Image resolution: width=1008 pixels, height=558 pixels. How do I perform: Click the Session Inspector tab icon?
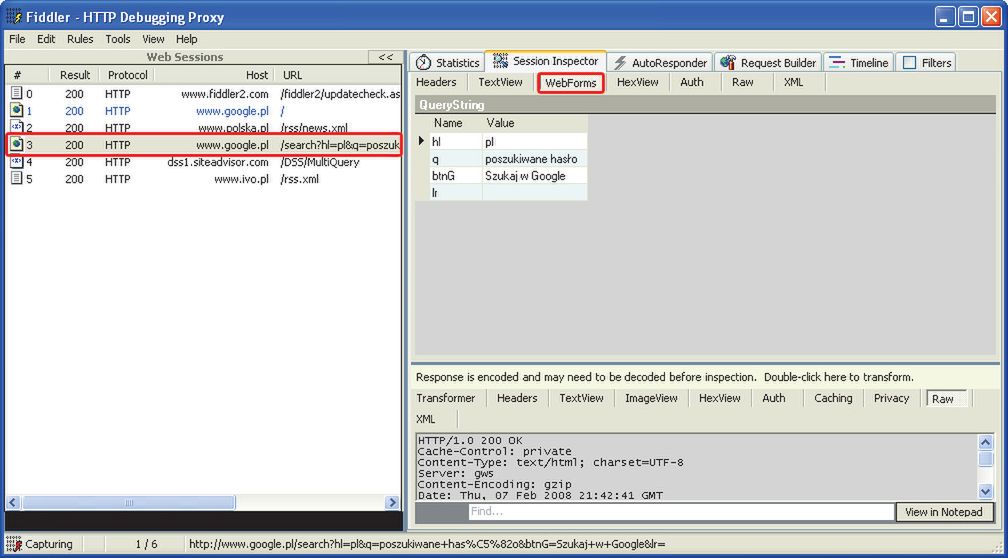coord(500,61)
